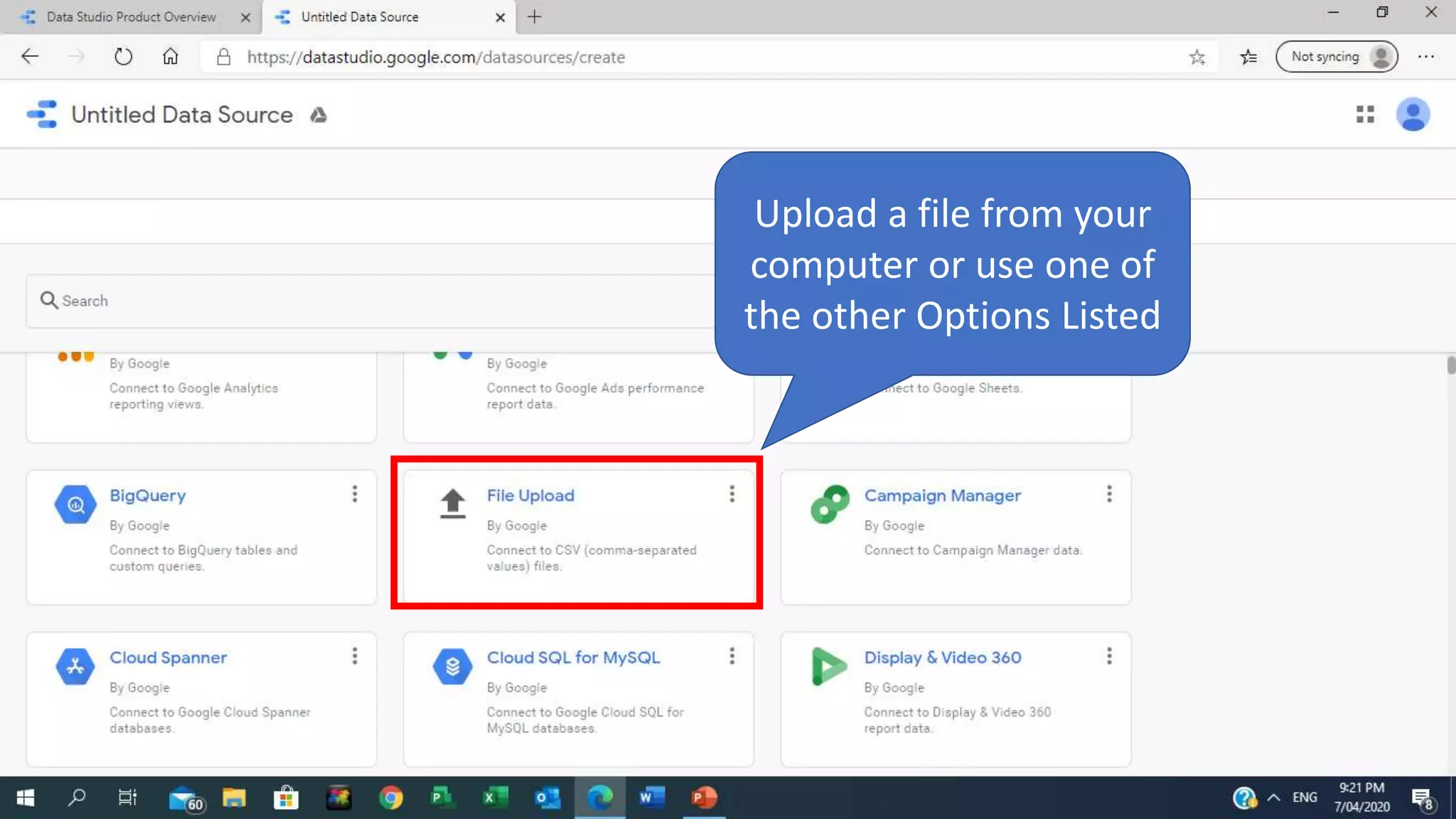The height and width of the screenshot is (819, 1456).
Task: Open the Windows Start menu
Action: pos(25,798)
